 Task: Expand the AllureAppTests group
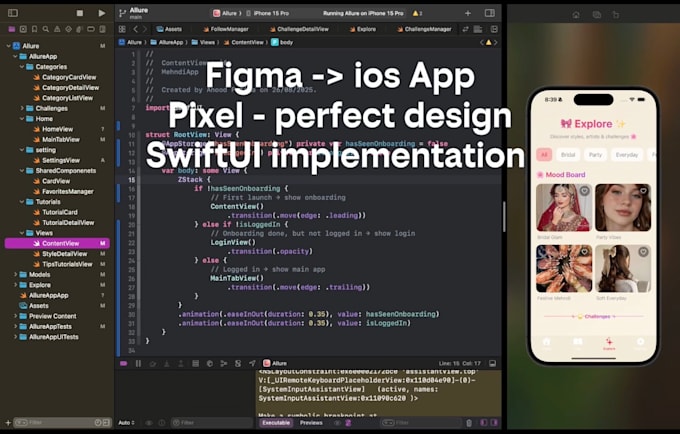click(x=16, y=326)
